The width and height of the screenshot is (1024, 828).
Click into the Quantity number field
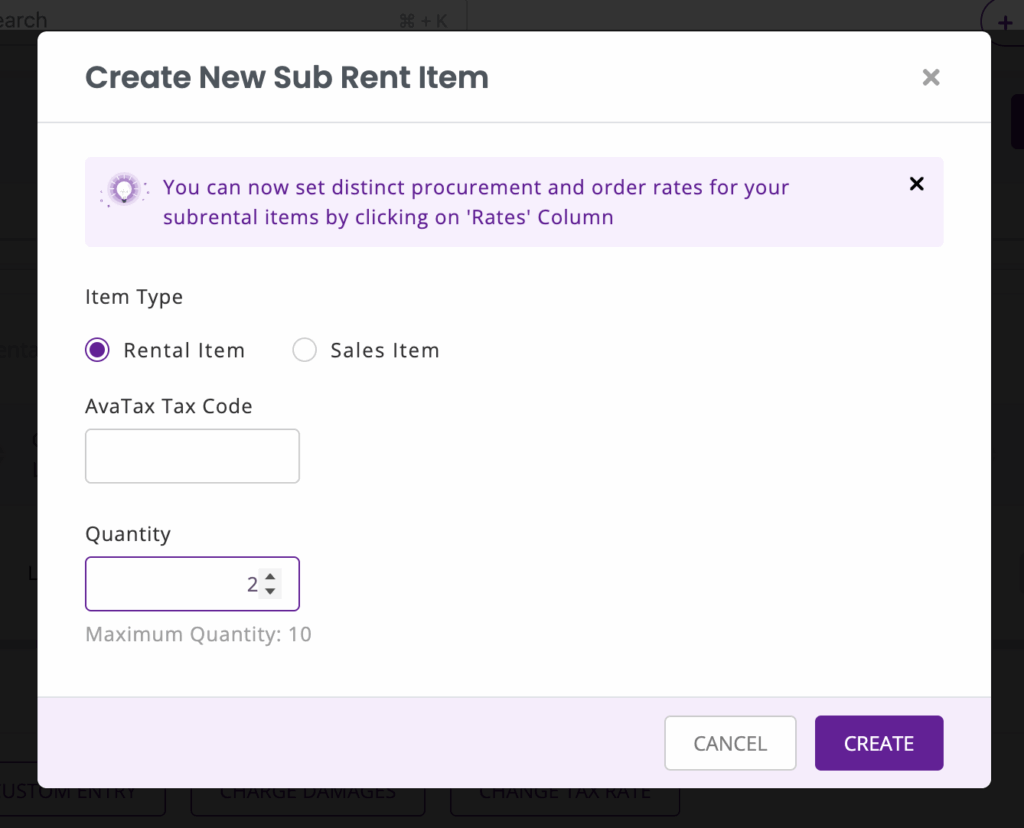point(170,584)
